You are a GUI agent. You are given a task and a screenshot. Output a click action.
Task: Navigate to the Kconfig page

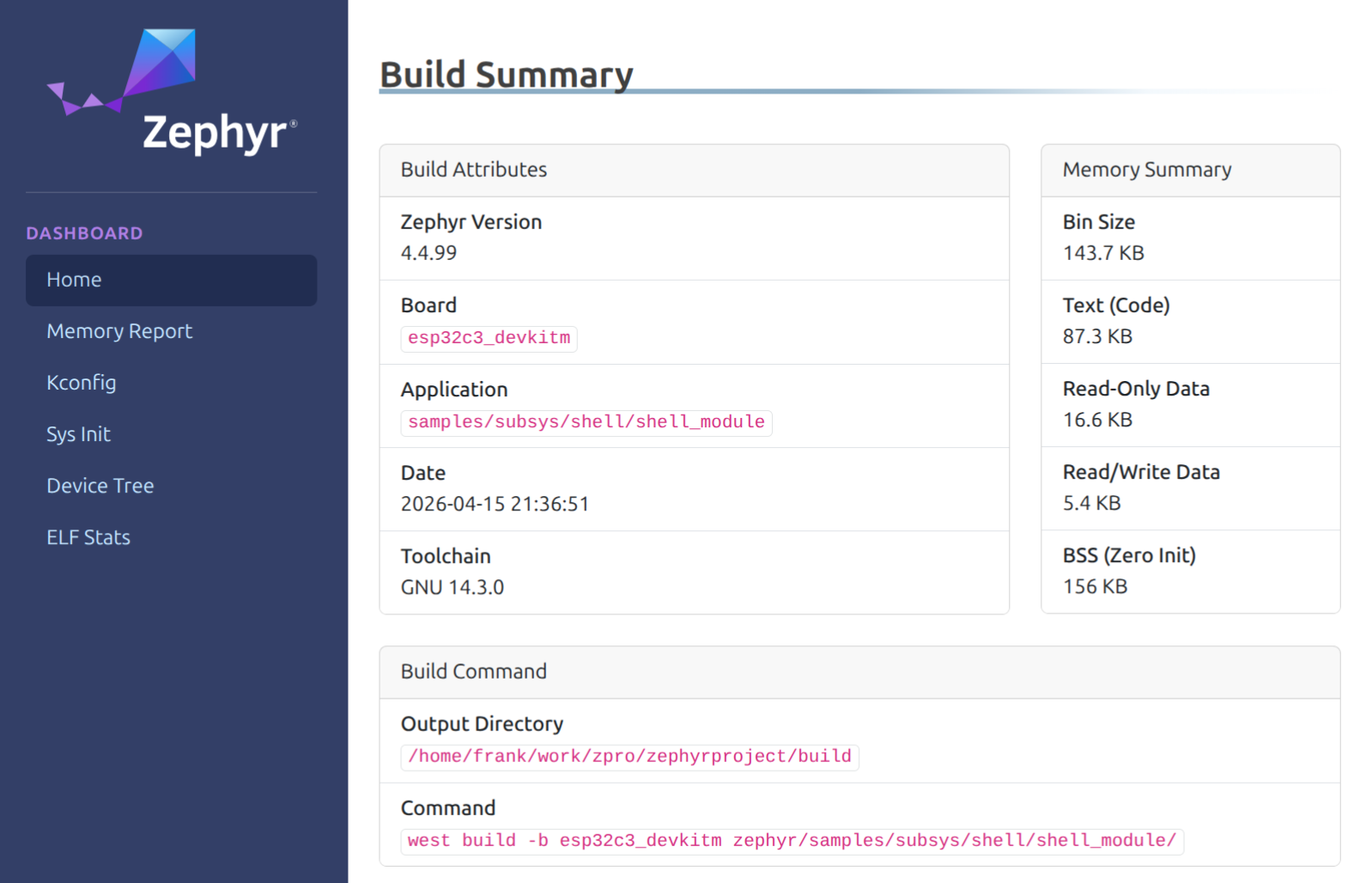[x=82, y=383]
